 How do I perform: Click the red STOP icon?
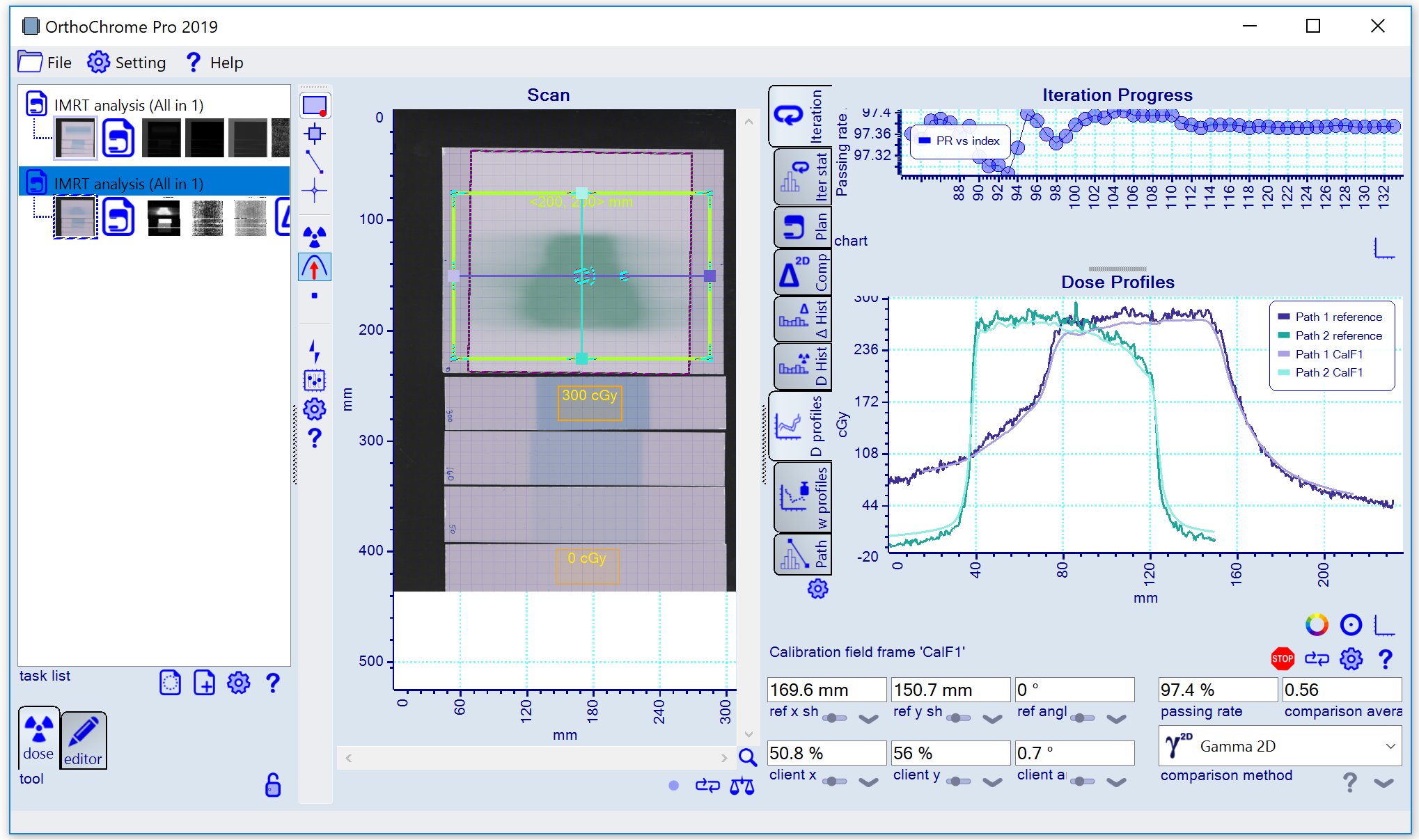(1282, 658)
